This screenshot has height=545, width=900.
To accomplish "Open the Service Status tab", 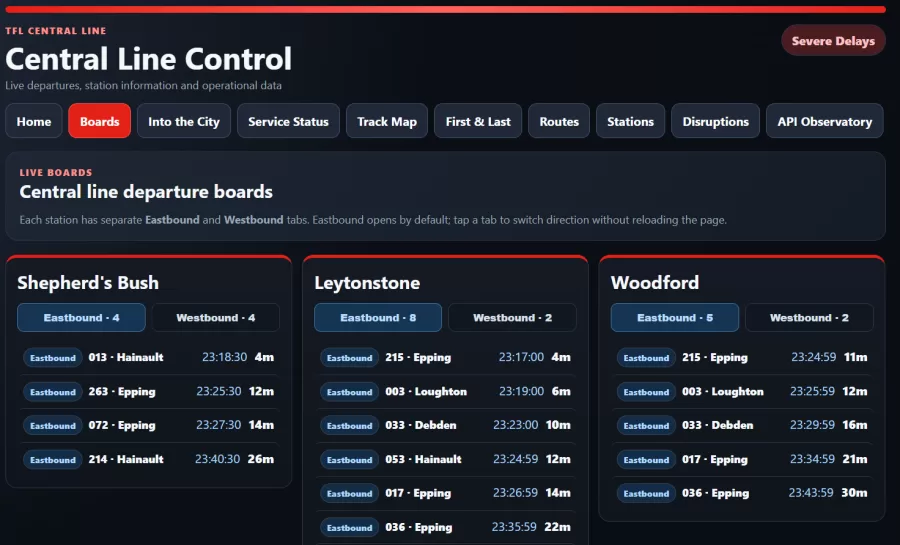I will tap(288, 121).
